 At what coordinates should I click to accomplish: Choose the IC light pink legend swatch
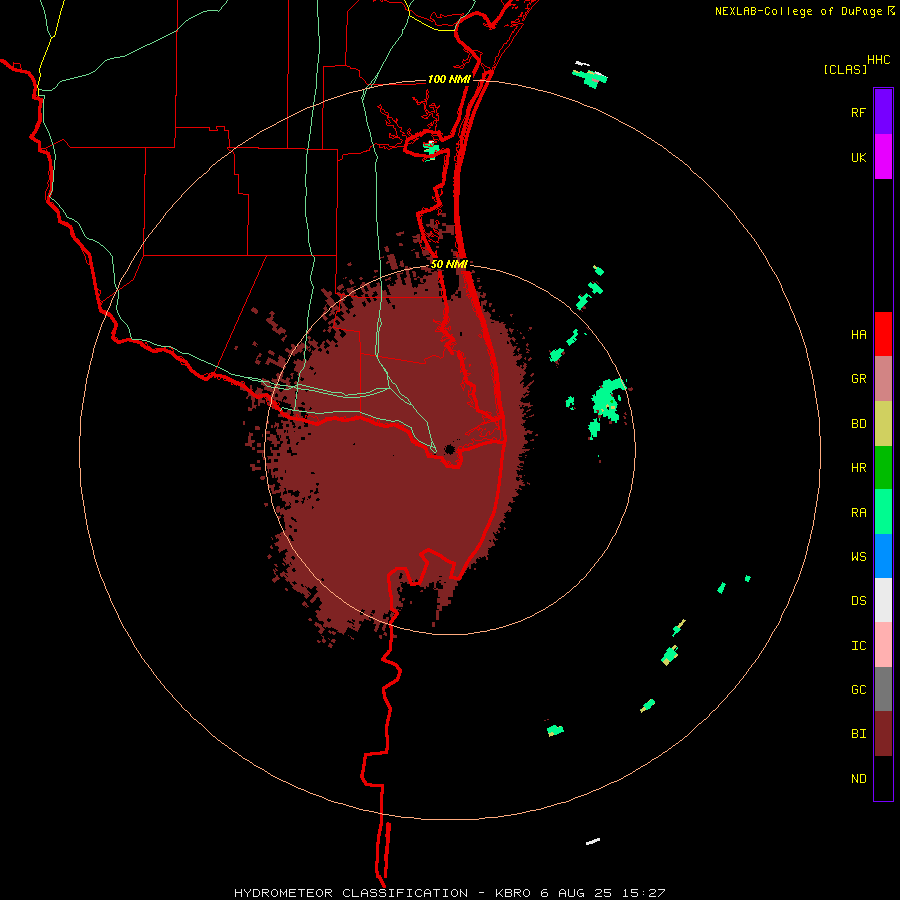click(x=883, y=645)
